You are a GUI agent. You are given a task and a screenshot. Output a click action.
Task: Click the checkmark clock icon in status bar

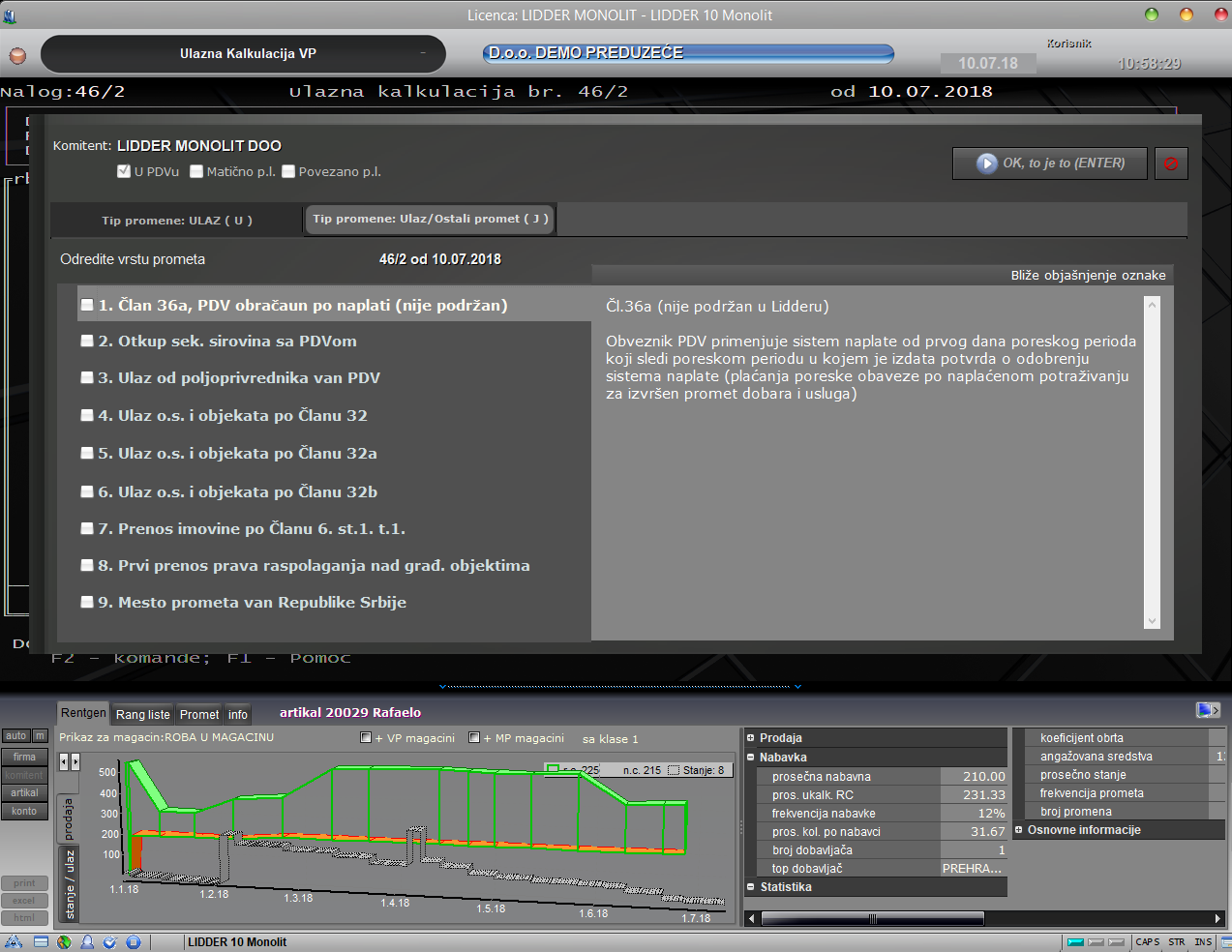(x=110, y=941)
